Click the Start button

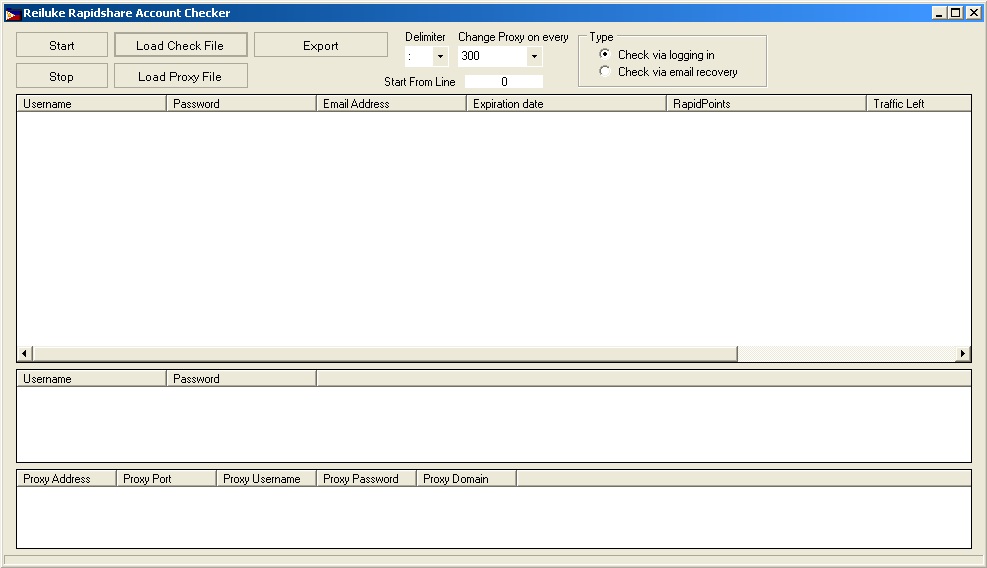[62, 45]
